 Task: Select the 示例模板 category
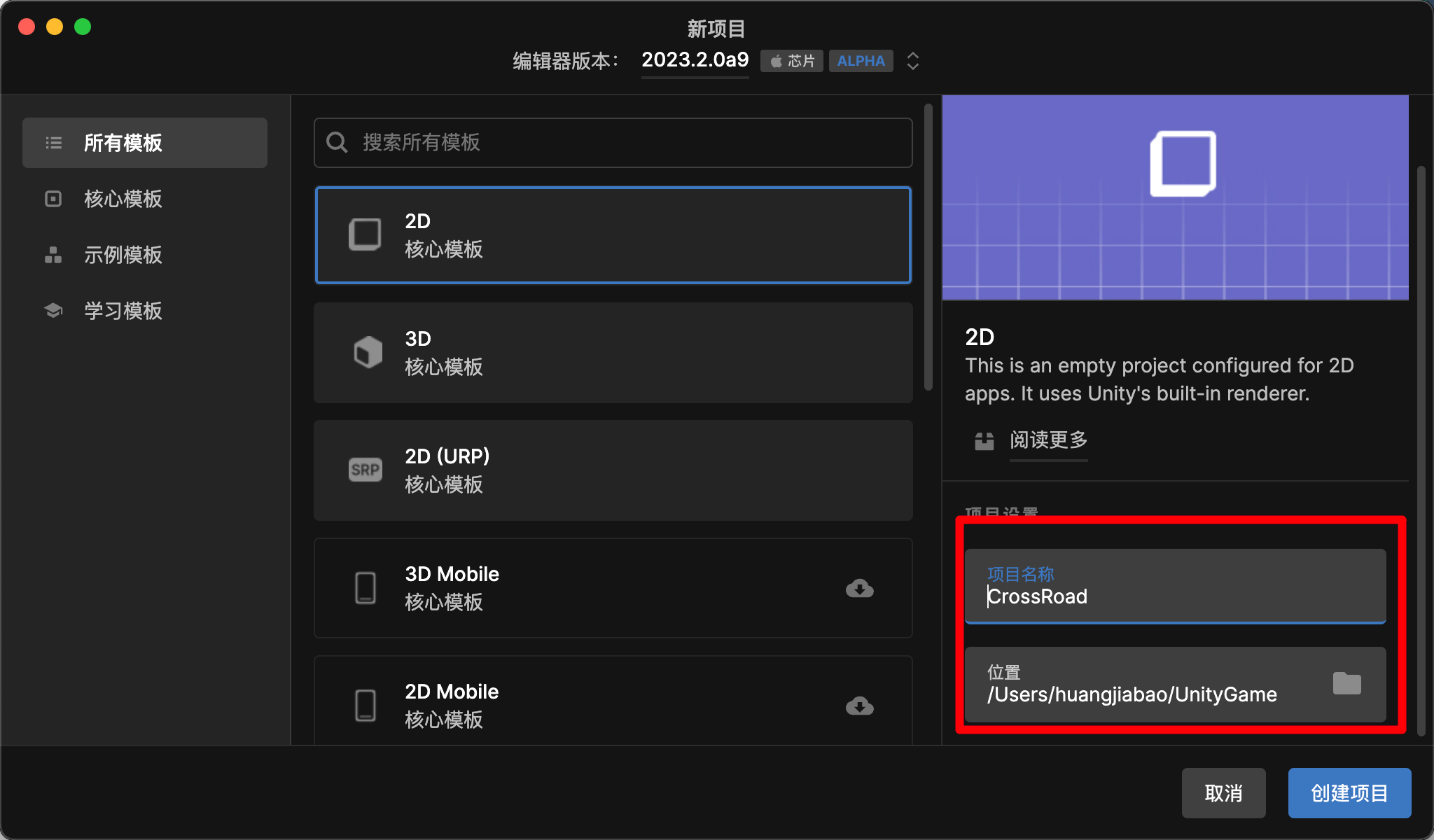click(x=145, y=255)
